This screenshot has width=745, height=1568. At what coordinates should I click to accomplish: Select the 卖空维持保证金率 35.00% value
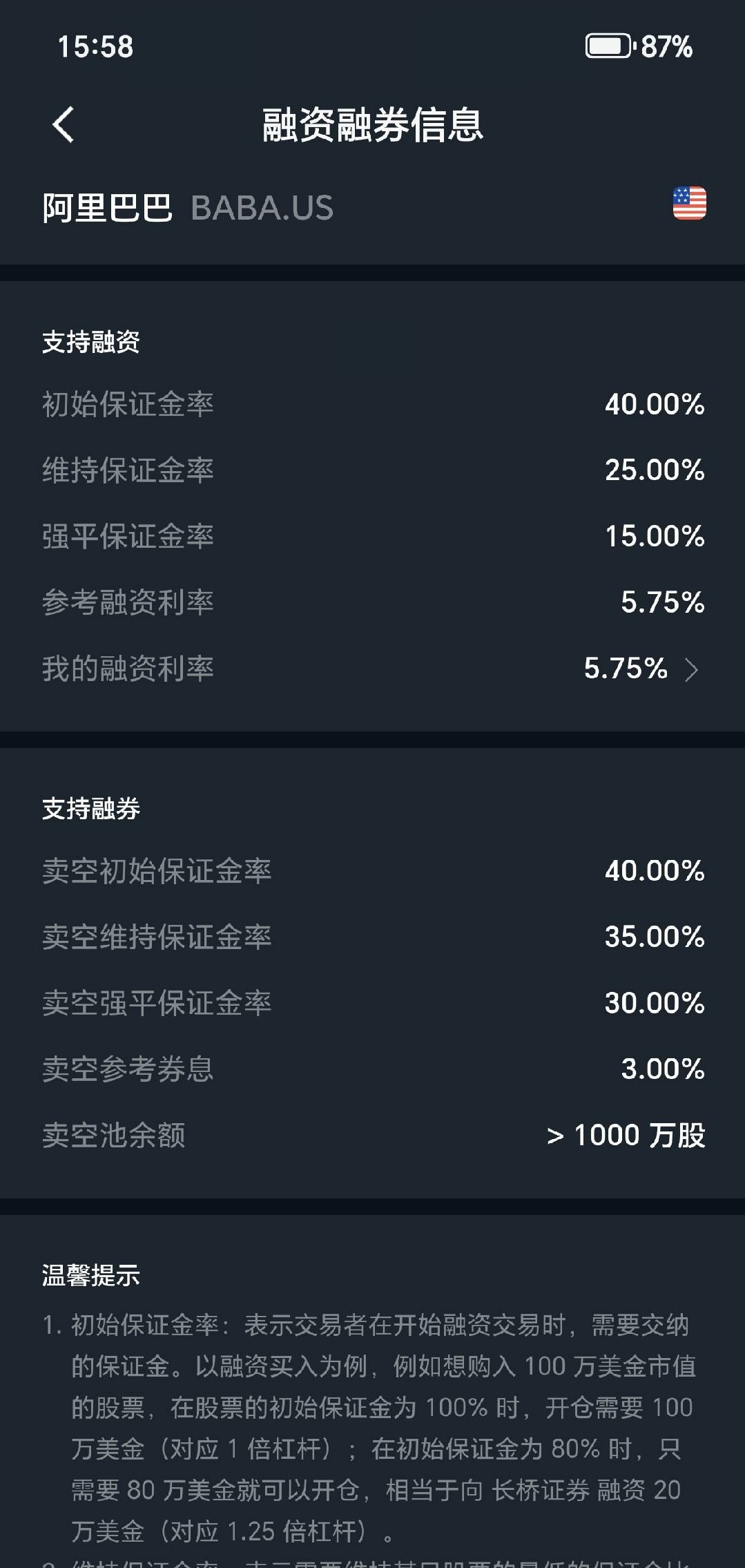click(655, 937)
